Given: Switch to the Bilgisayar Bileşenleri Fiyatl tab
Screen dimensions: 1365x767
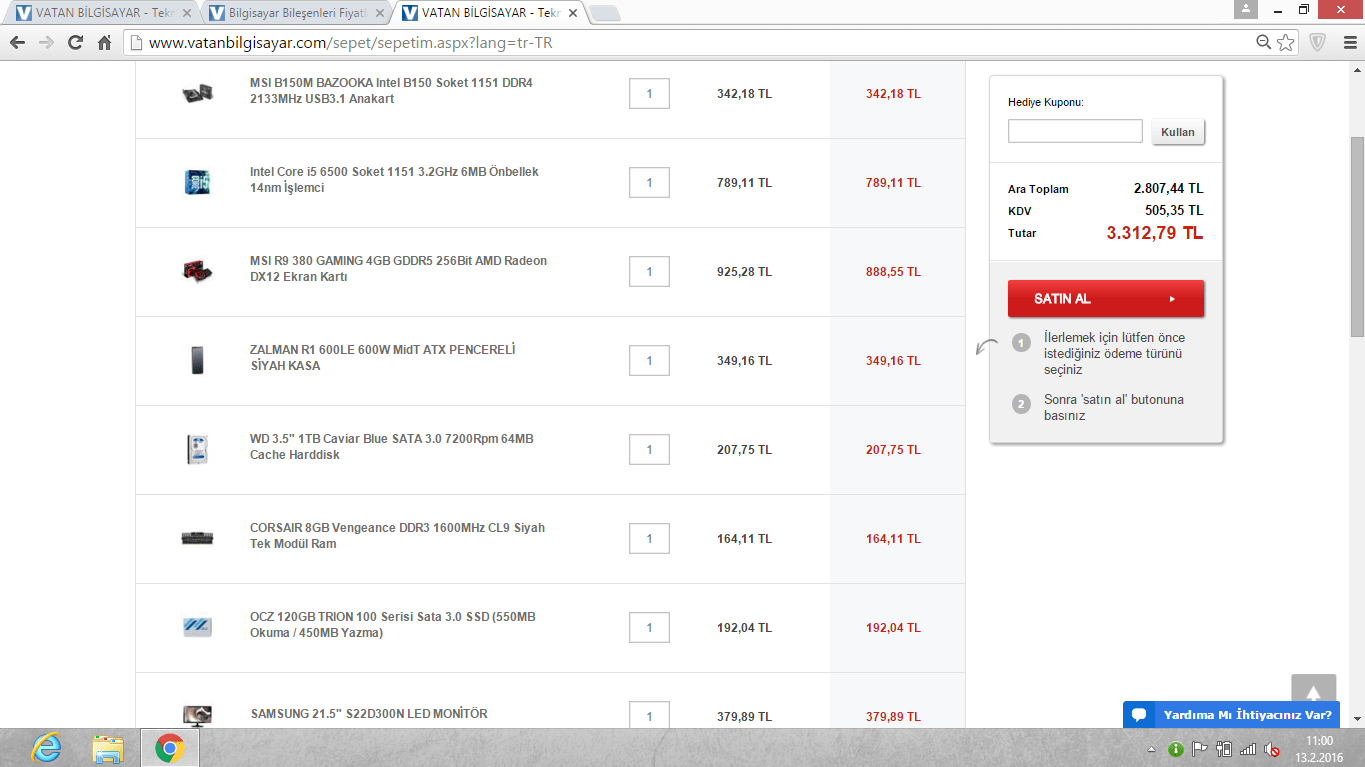Looking at the screenshot, I should click(x=297, y=13).
